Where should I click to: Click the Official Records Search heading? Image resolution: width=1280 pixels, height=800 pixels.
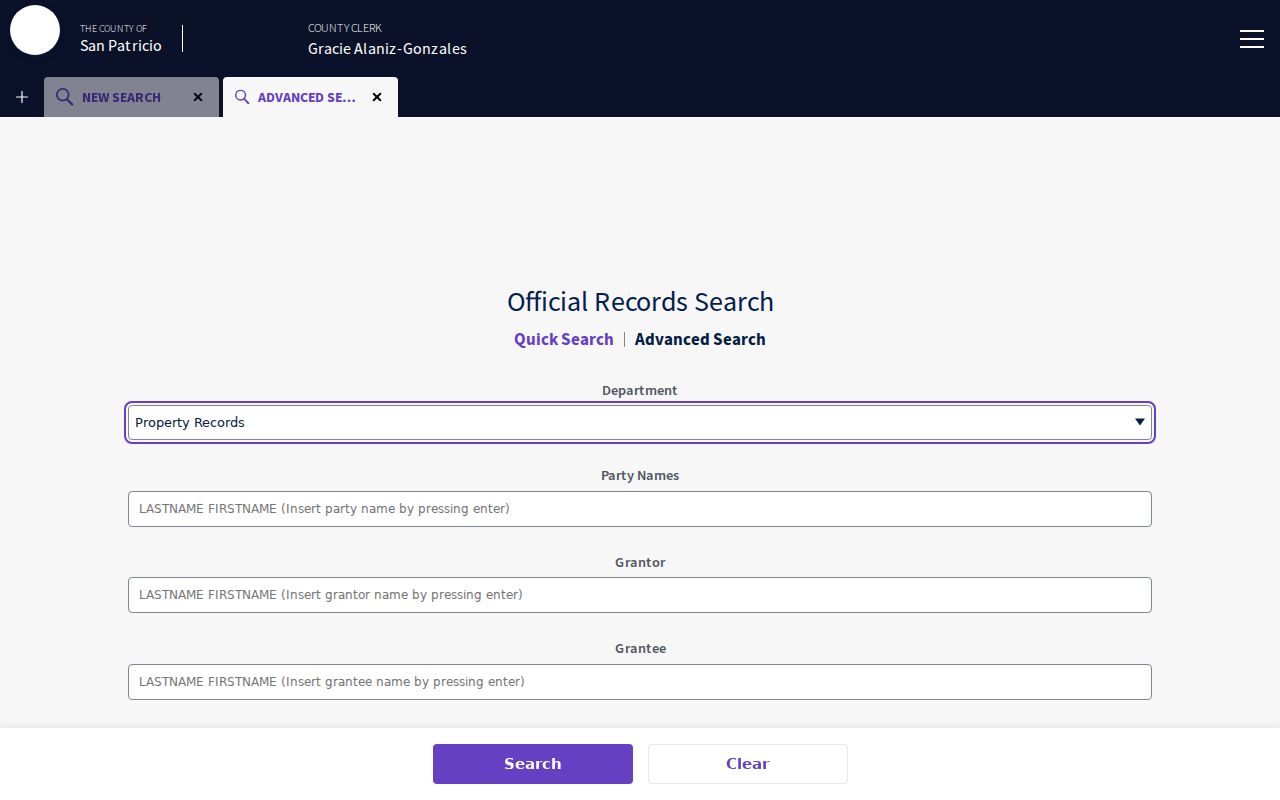[x=640, y=302]
